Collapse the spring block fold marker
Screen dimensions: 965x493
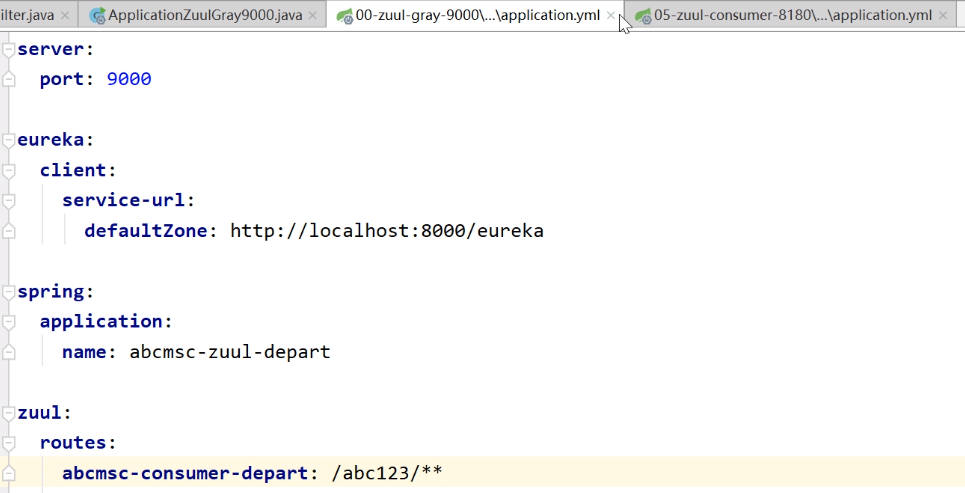tap(9, 292)
